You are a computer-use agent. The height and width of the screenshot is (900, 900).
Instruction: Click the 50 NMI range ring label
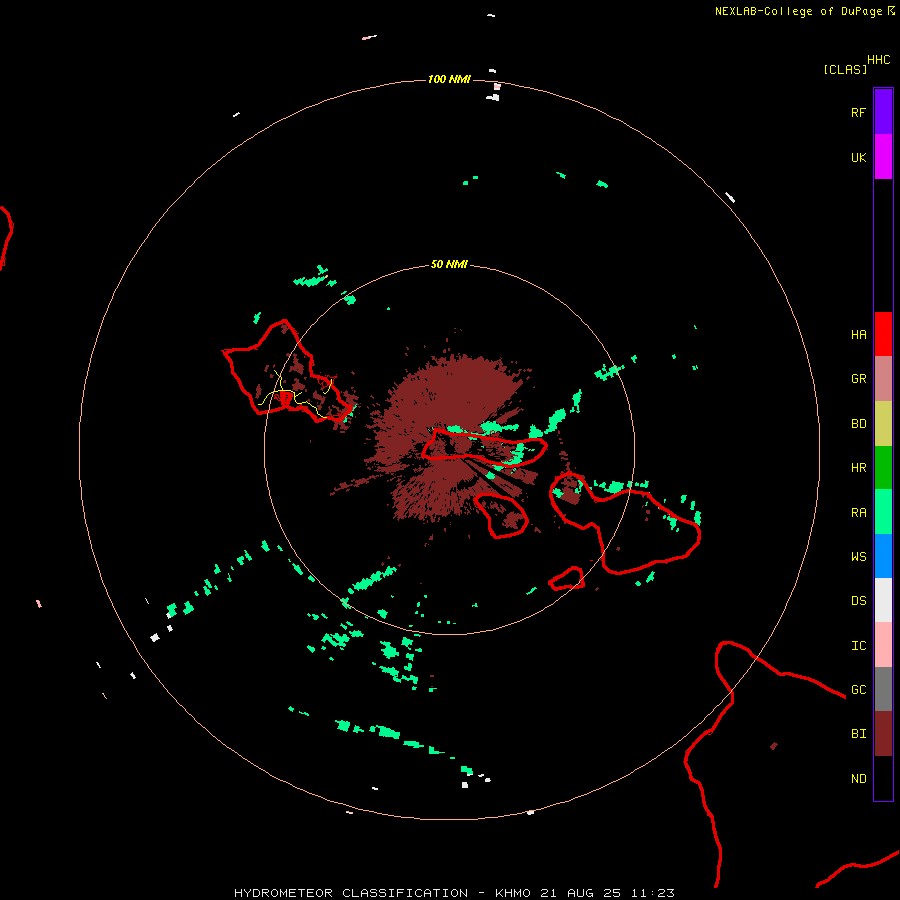[x=449, y=264]
